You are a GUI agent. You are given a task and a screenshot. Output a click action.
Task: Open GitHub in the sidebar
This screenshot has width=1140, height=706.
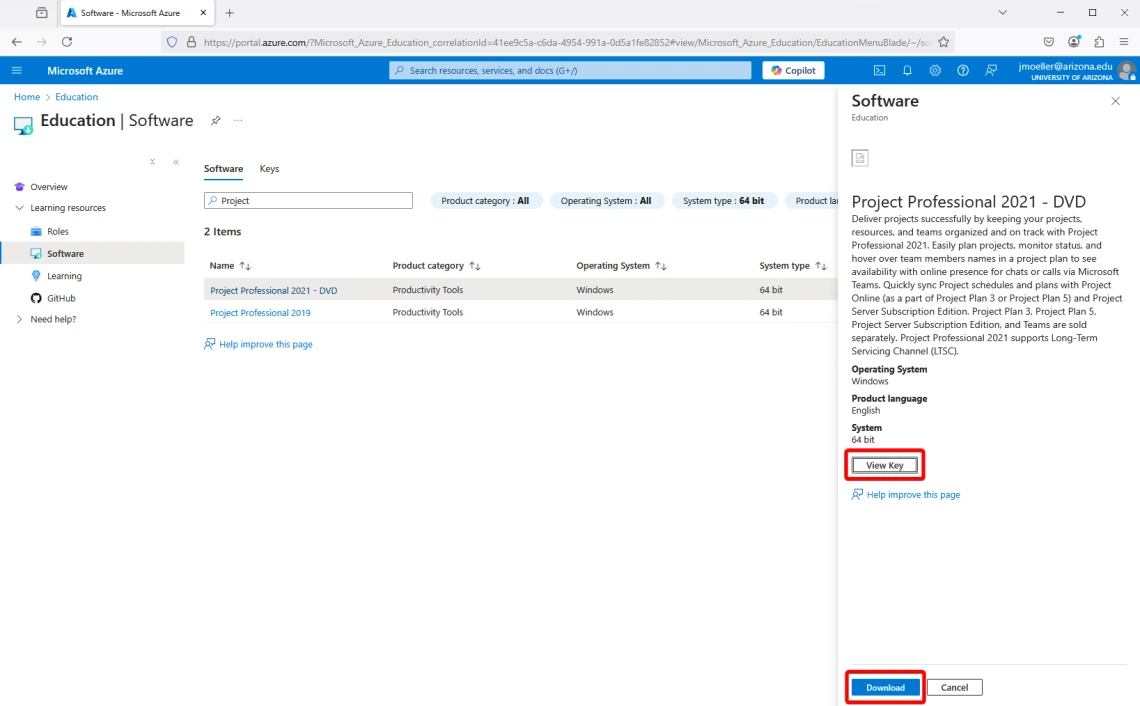click(x=61, y=298)
